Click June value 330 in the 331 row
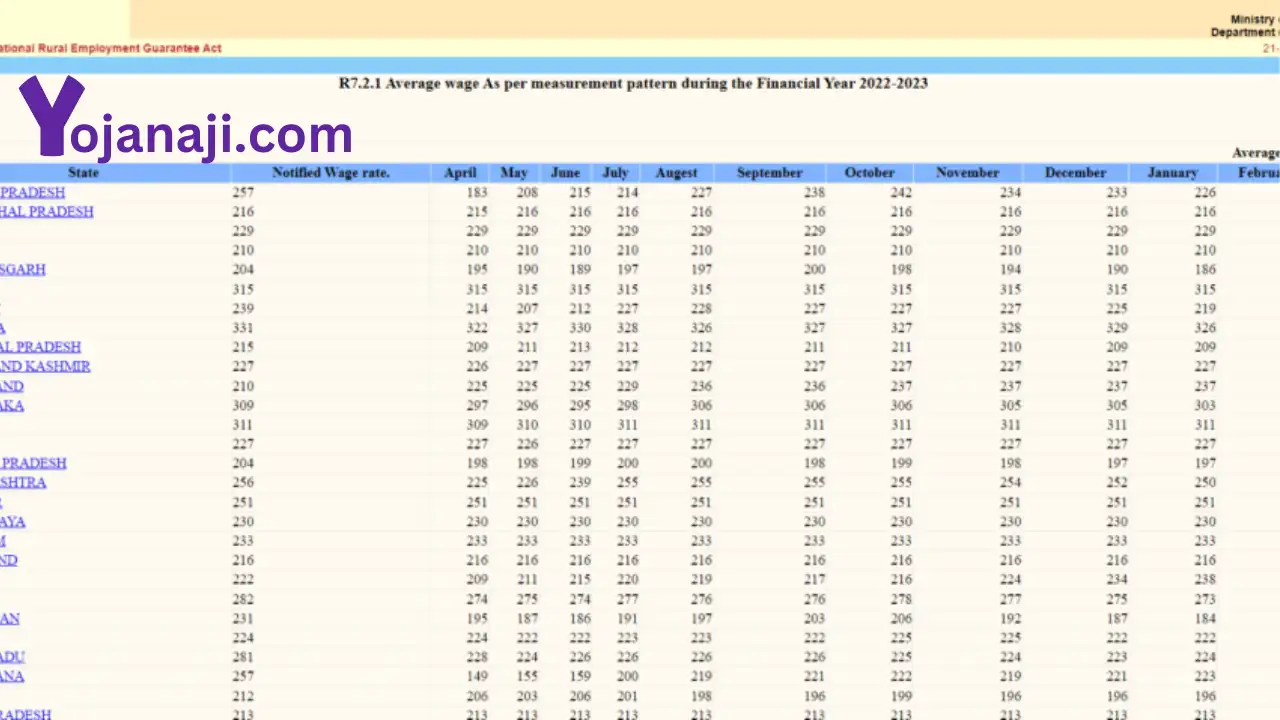Image resolution: width=1280 pixels, height=720 pixels. point(580,328)
